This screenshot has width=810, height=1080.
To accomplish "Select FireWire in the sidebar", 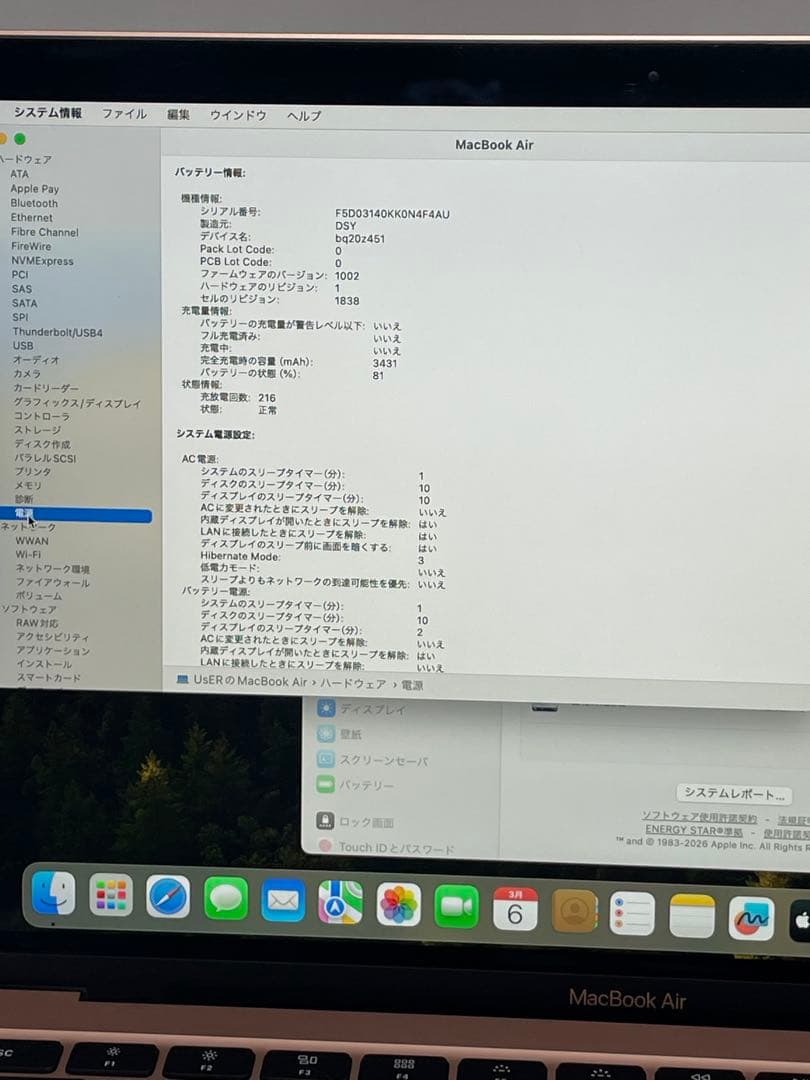I will [x=30, y=246].
